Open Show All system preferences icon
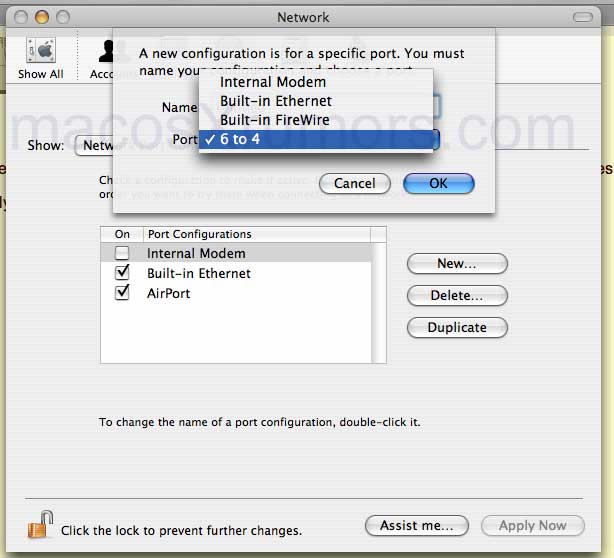The width and height of the screenshot is (614, 558). (41, 50)
